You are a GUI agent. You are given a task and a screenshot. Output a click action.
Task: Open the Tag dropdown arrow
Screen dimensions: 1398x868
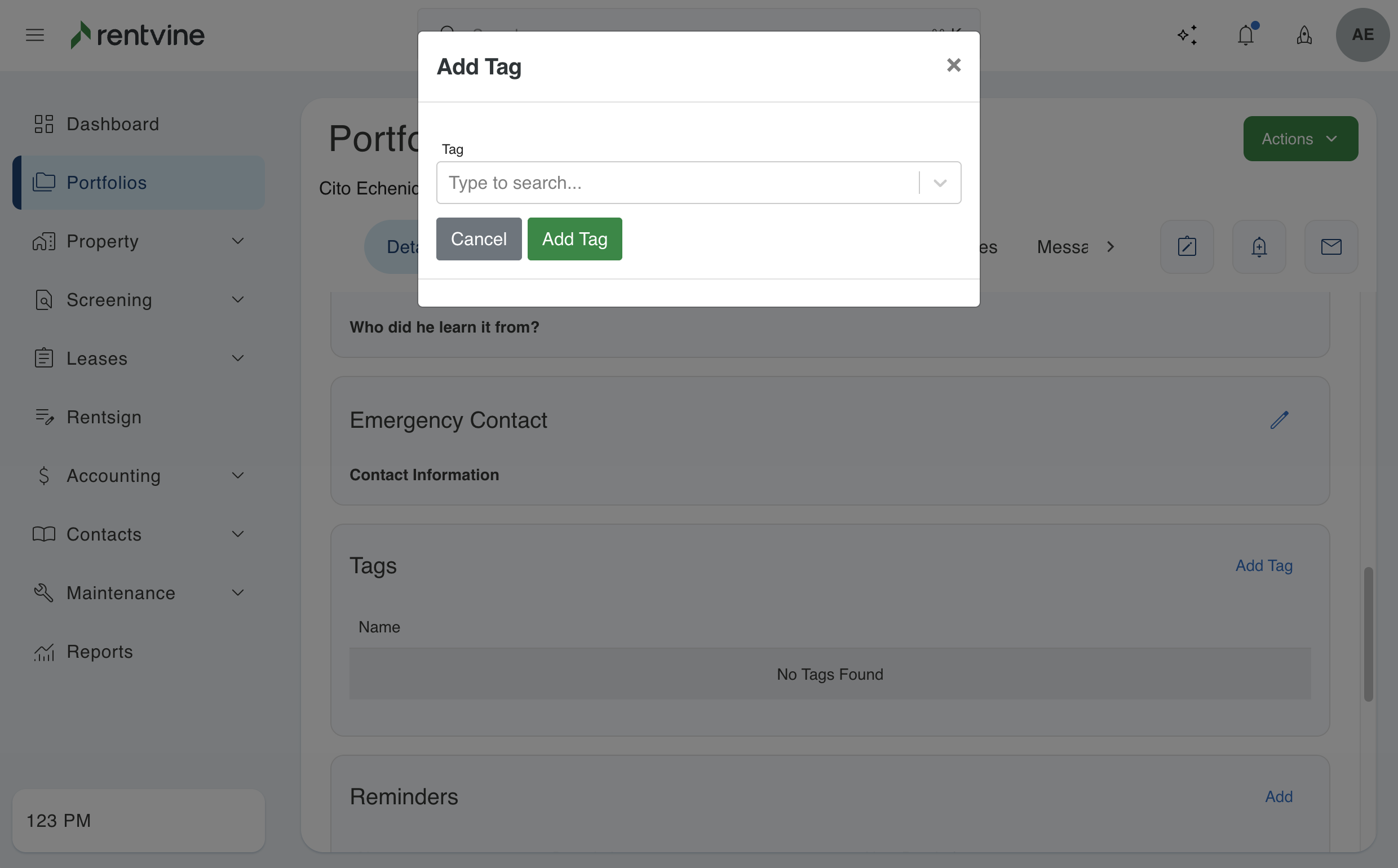[940, 183]
